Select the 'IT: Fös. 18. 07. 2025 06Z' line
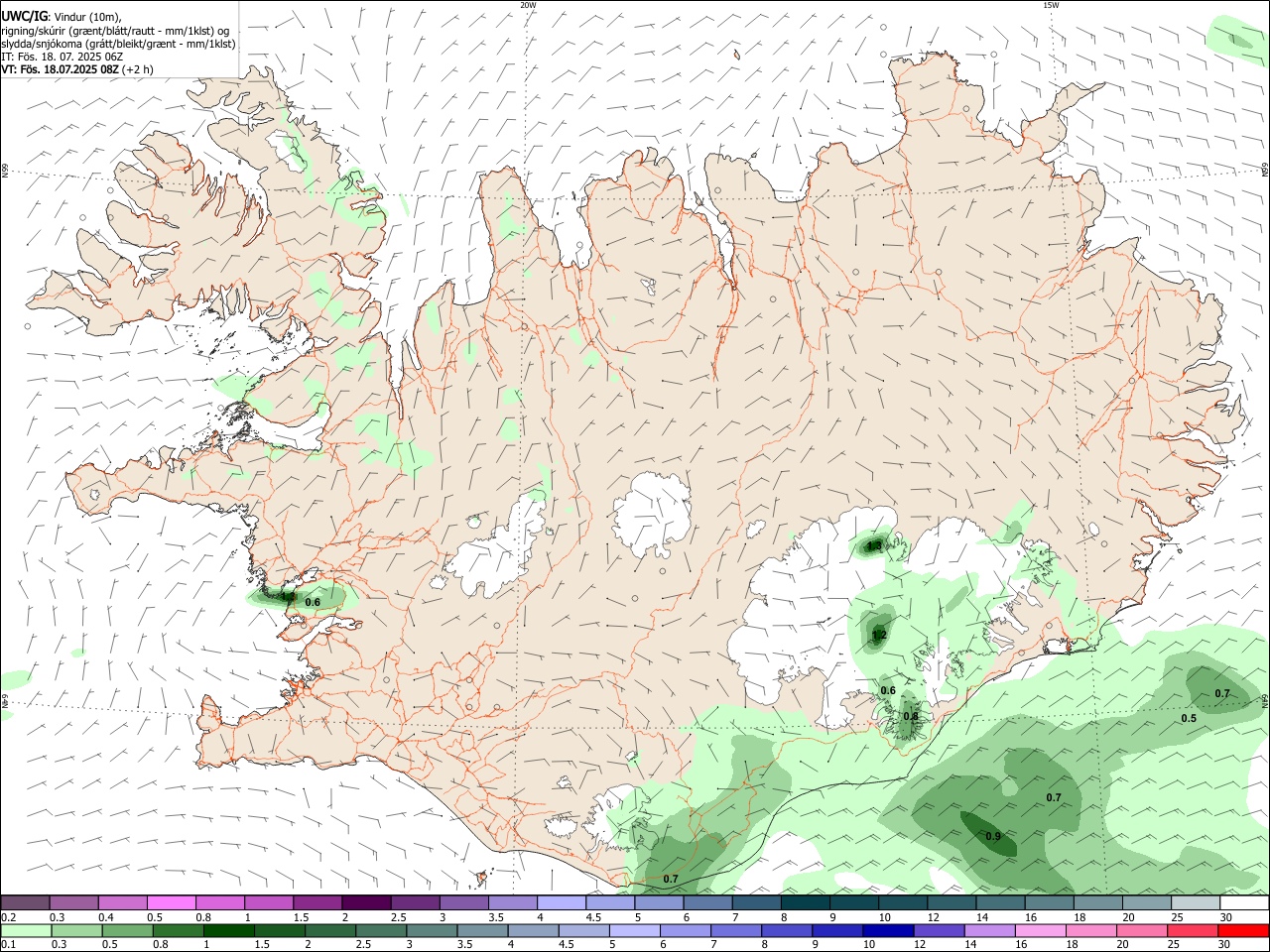The width and height of the screenshot is (1270, 952). [x=63, y=57]
